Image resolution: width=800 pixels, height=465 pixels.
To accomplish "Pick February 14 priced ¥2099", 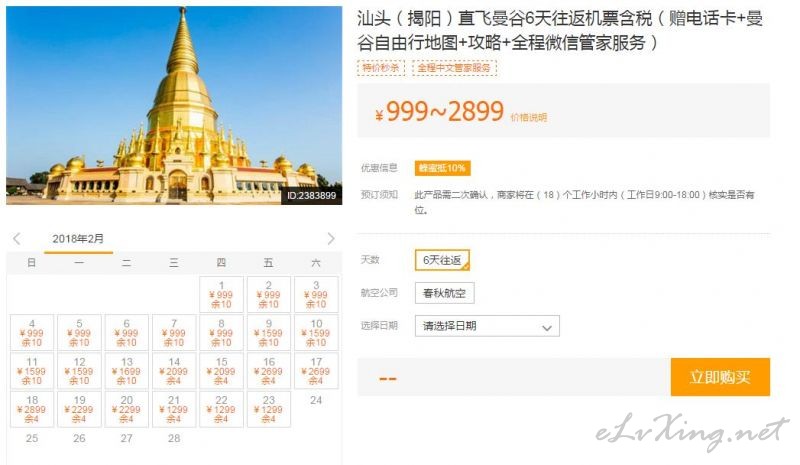I will pyautogui.click(x=174, y=371).
